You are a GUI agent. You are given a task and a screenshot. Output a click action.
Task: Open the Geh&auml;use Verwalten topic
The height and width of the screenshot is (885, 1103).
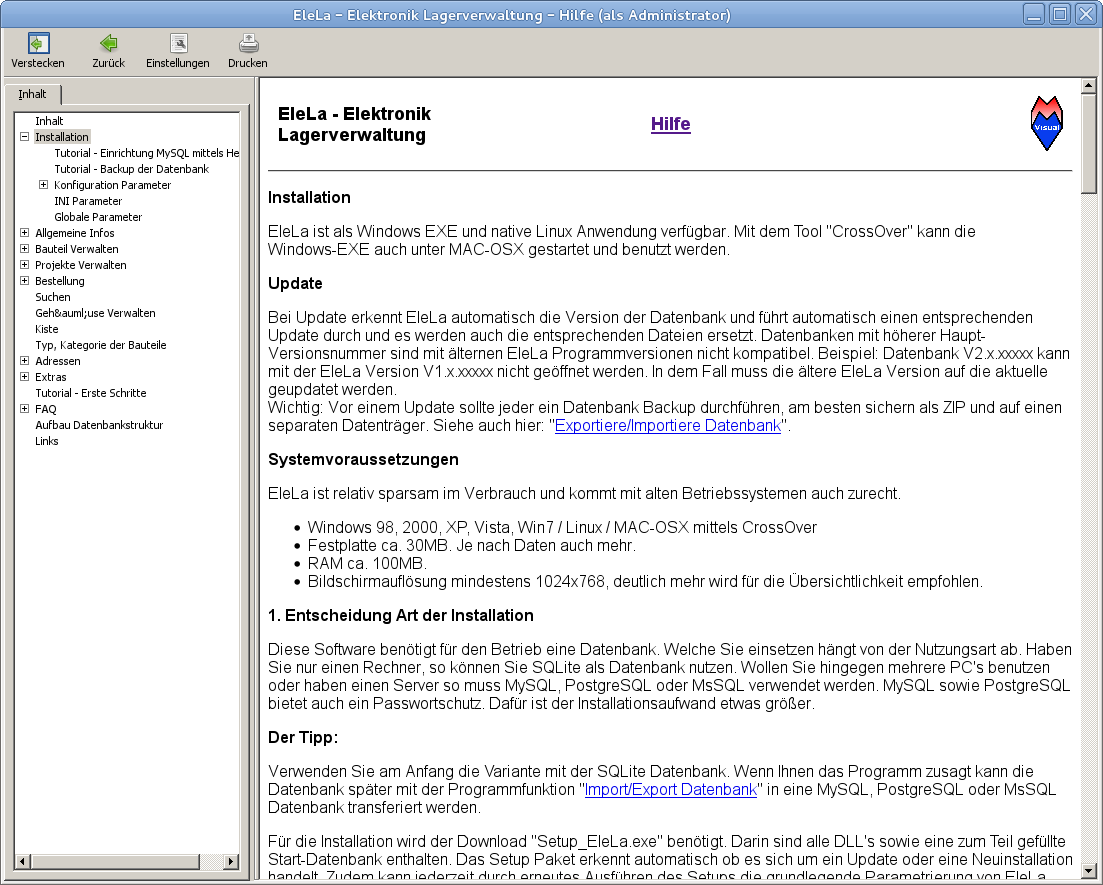[95, 313]
